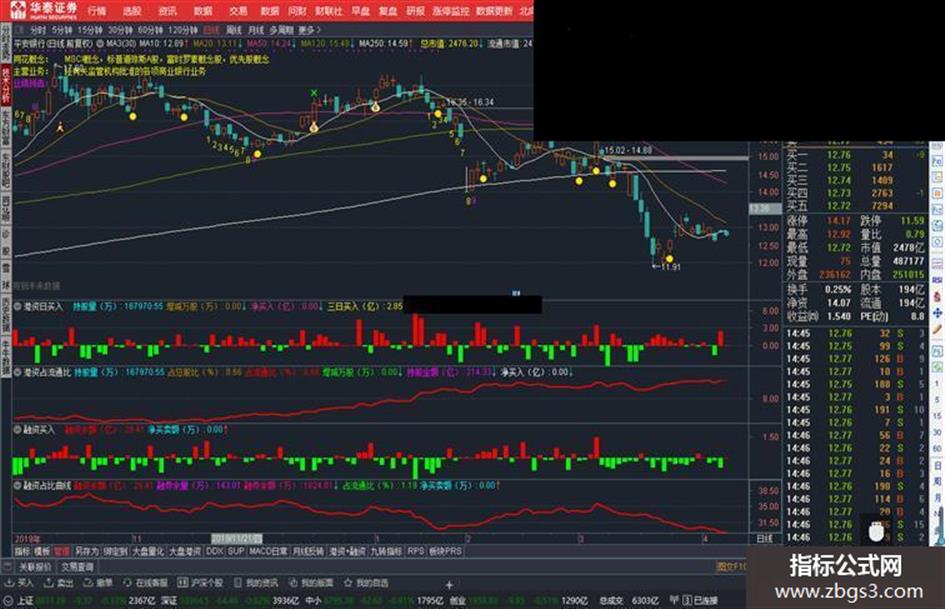Click the MA settings gear icon

coord(100,43)
